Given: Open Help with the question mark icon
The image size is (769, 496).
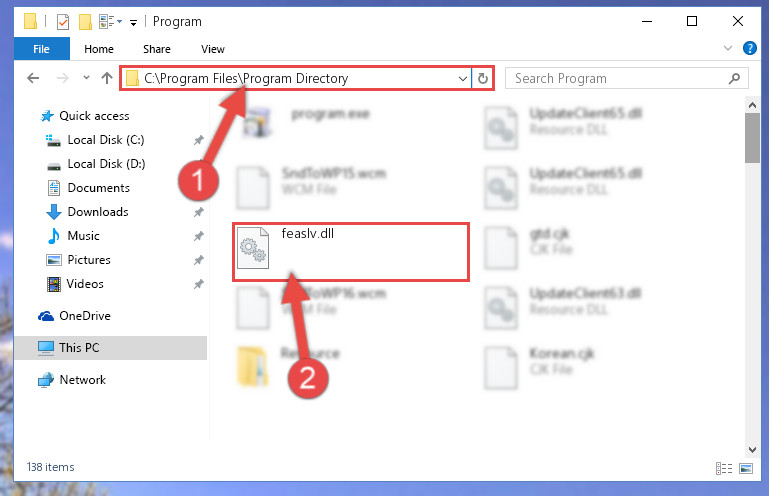Looking at the screenshot, I should pyautogui.click(x=749, y=48).
